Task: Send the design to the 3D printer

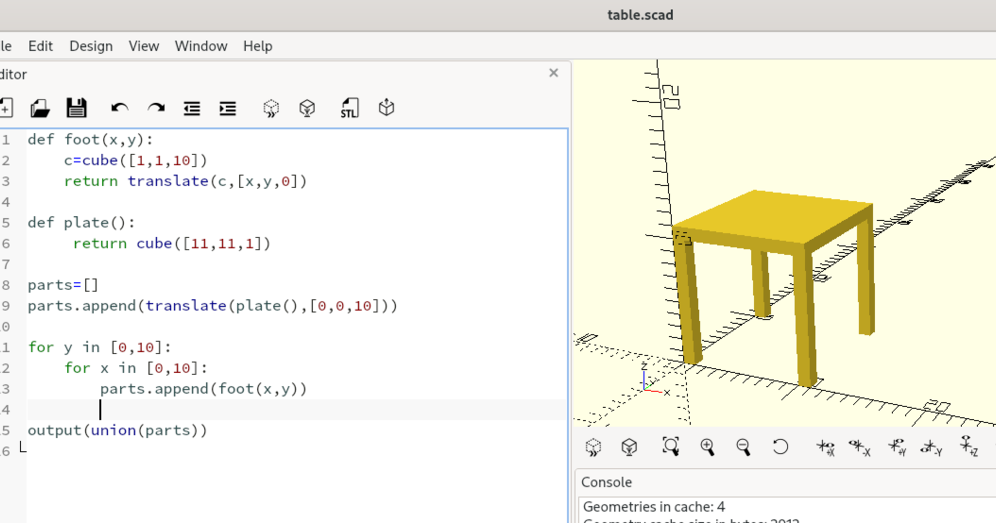Action: point(386,107)
